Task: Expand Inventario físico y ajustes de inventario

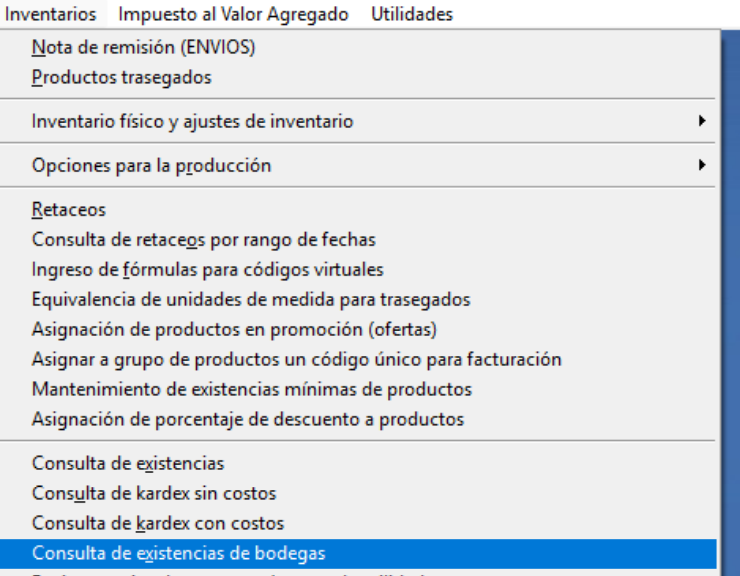Action: pos(192,121)
